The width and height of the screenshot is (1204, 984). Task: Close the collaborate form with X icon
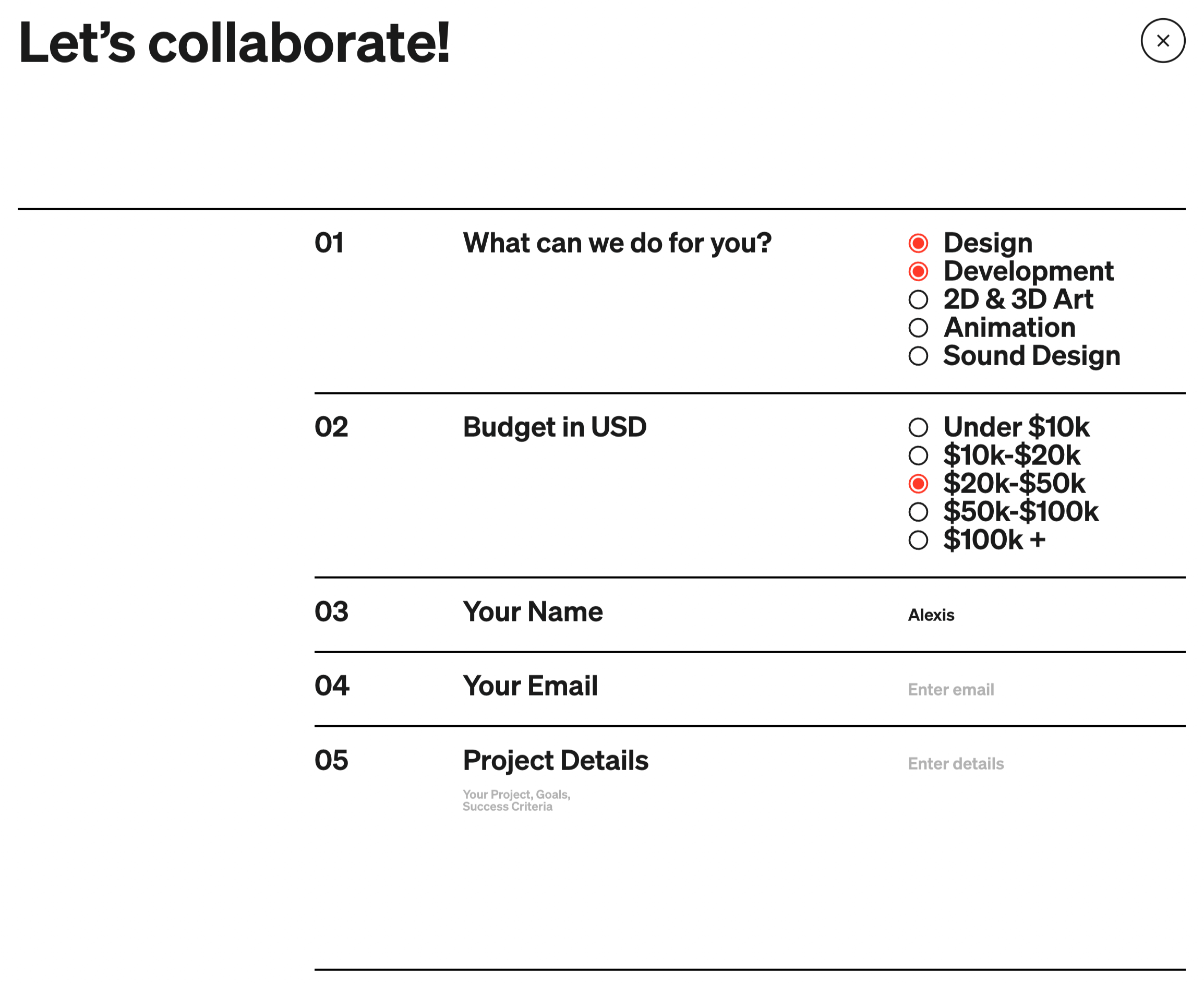(x=1162, y=41)
